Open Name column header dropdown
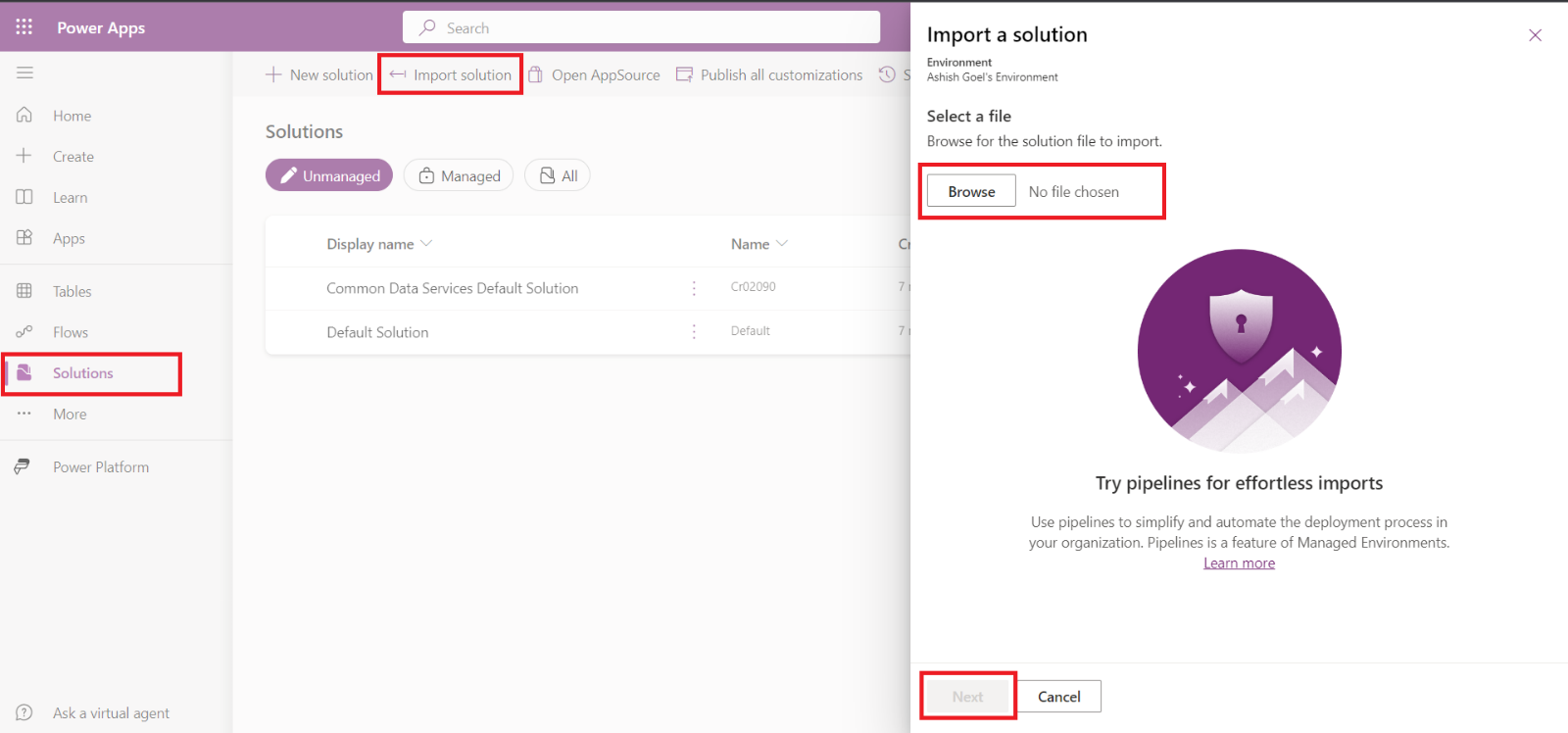This screenshot has height=733, width=1568. tap(781, 244)
